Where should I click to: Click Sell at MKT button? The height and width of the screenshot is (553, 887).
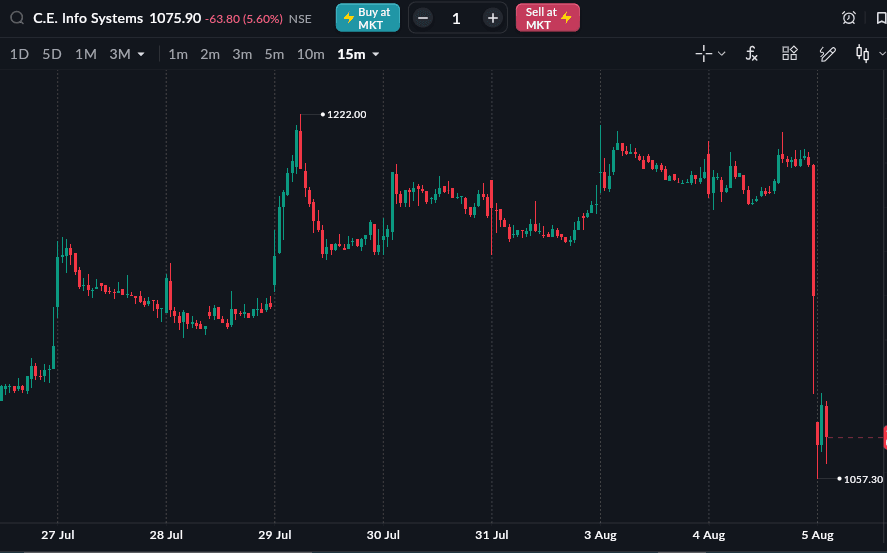548,18
